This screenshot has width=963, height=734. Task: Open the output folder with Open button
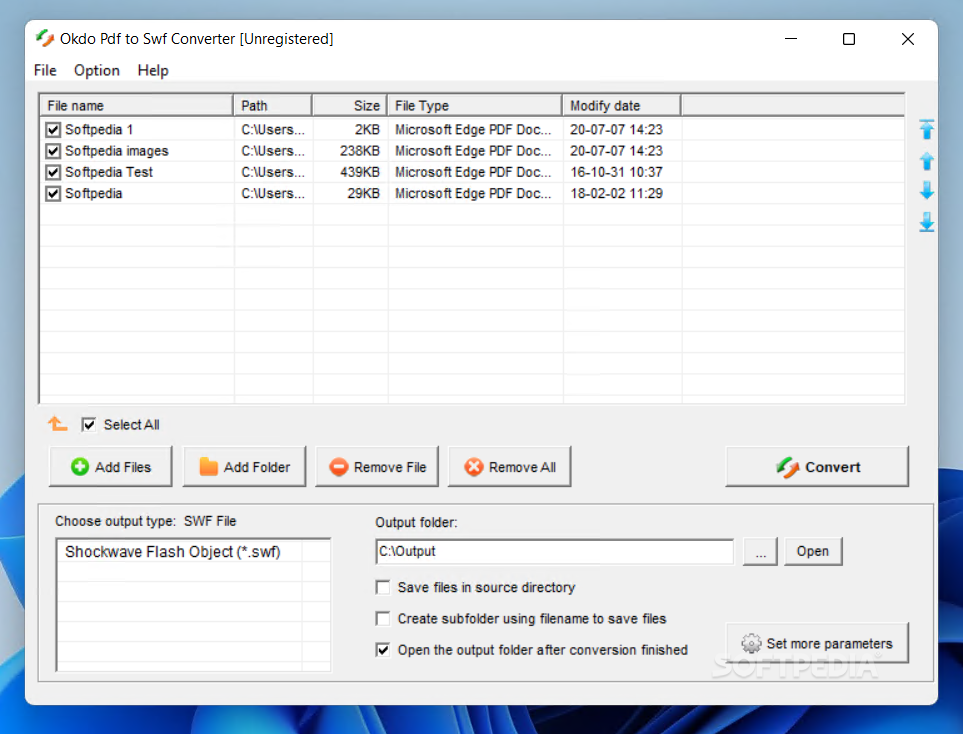[813, 551]
